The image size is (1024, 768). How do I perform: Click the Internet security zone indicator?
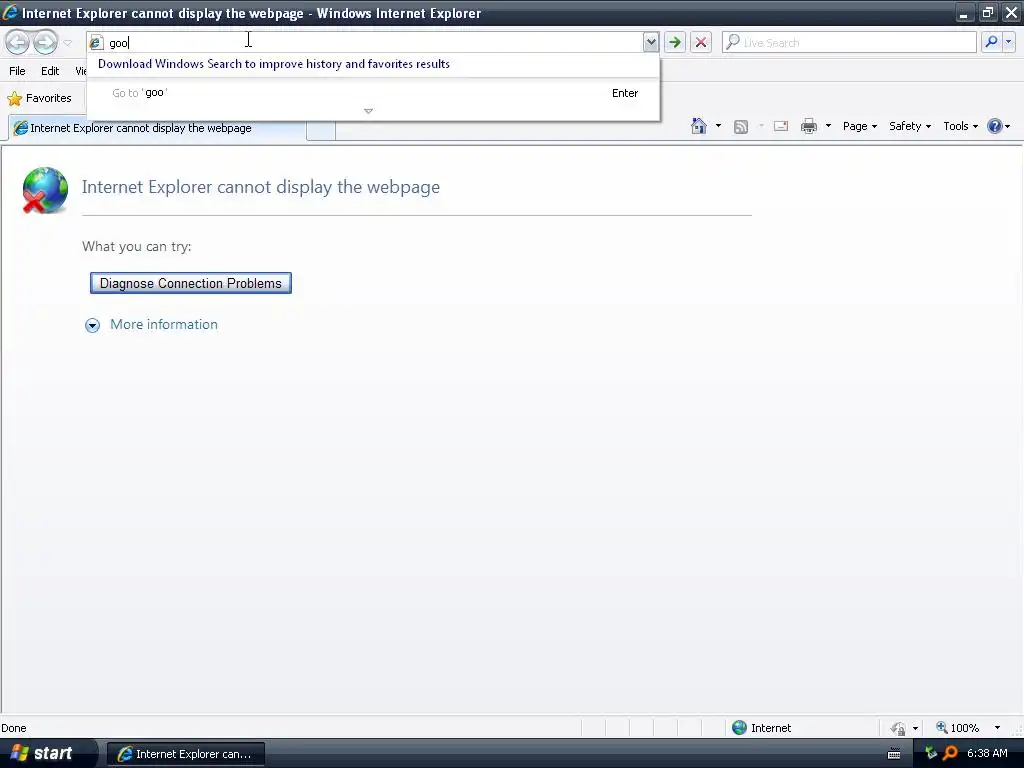761,728
